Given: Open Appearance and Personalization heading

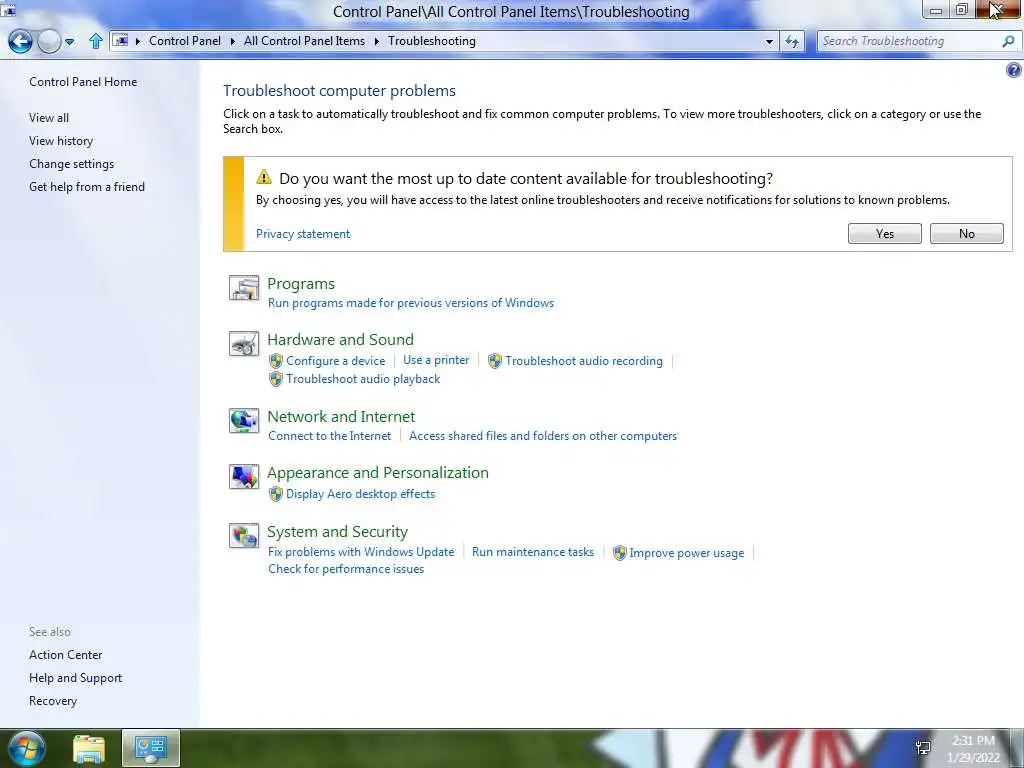Looking at the screenshot, I should pyautogui.click(x=377, y=473).
